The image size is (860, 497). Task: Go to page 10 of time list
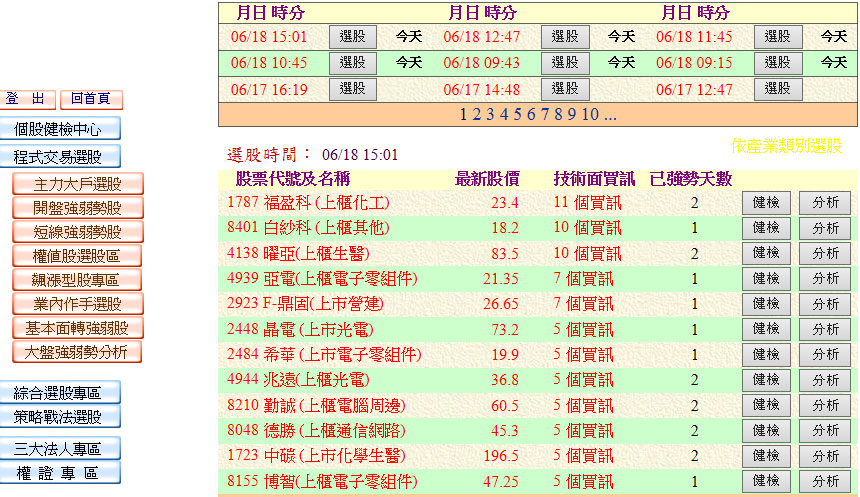pos(590,114)
